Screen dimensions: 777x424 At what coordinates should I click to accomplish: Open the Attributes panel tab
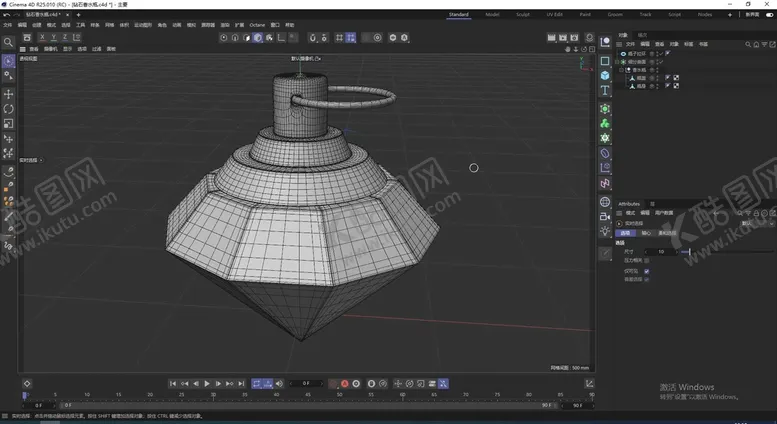[629, 204]
